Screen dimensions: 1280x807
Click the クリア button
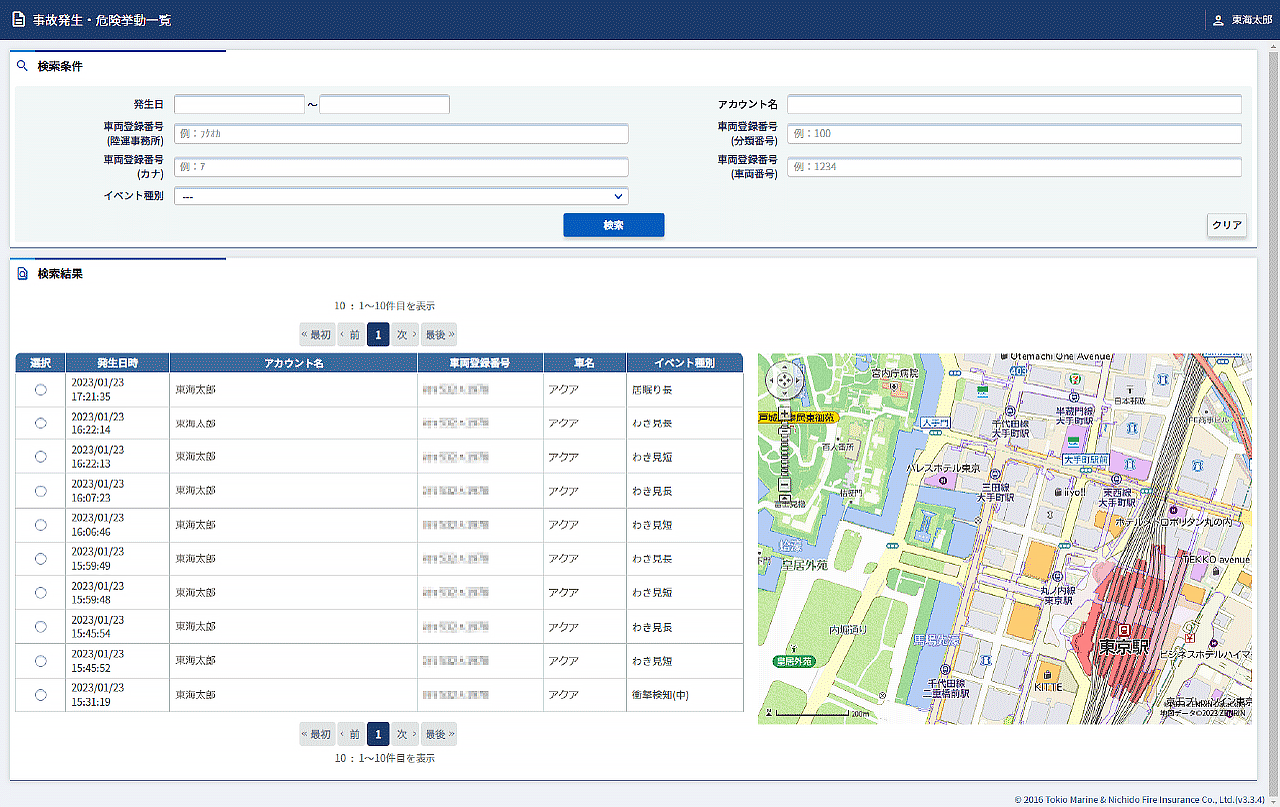[1227, 225]
